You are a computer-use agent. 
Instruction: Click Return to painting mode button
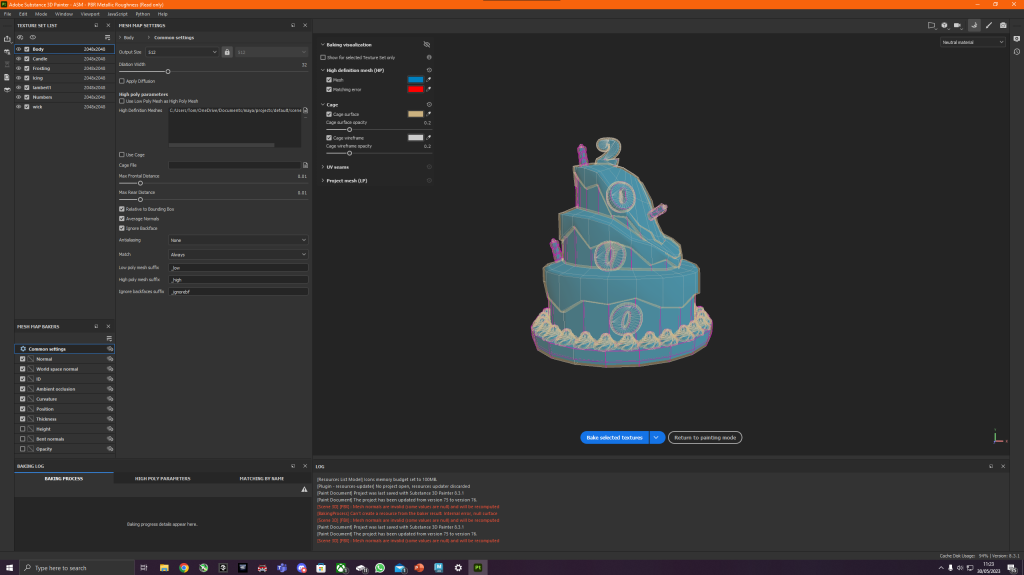706,437
